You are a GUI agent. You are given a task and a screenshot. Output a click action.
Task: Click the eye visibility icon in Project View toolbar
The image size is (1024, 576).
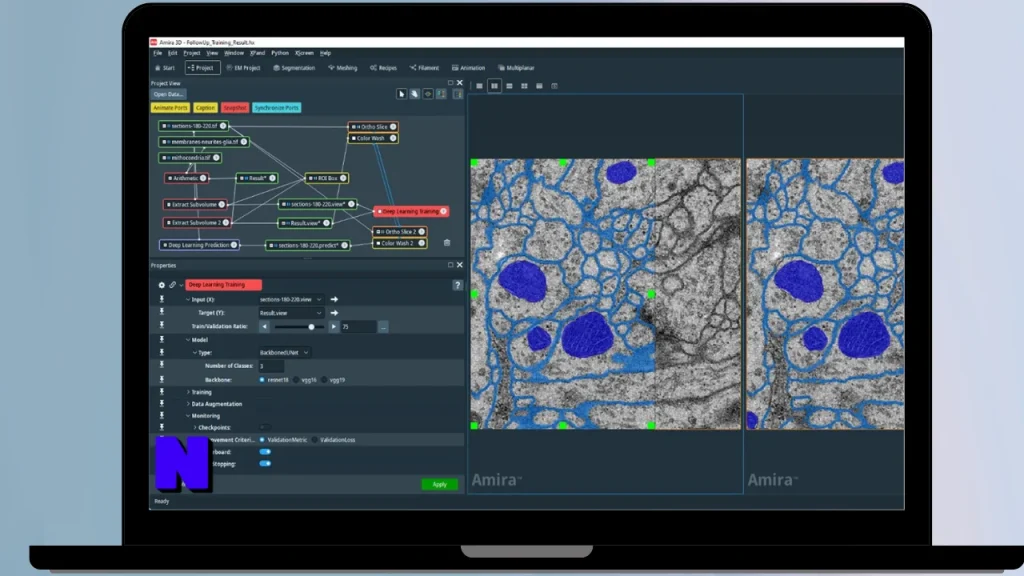click(428, 94)
